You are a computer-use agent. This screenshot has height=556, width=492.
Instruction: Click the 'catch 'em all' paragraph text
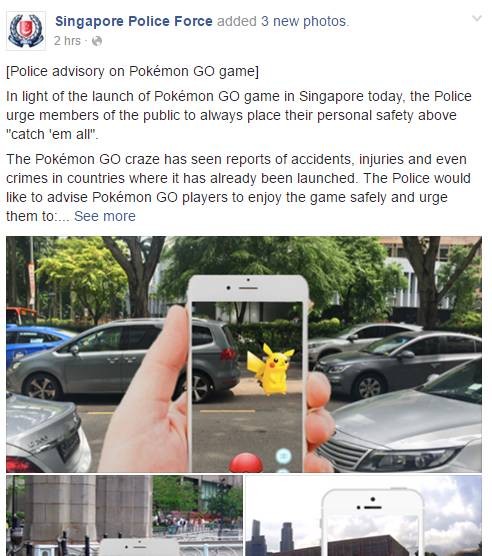coord(239,115)
